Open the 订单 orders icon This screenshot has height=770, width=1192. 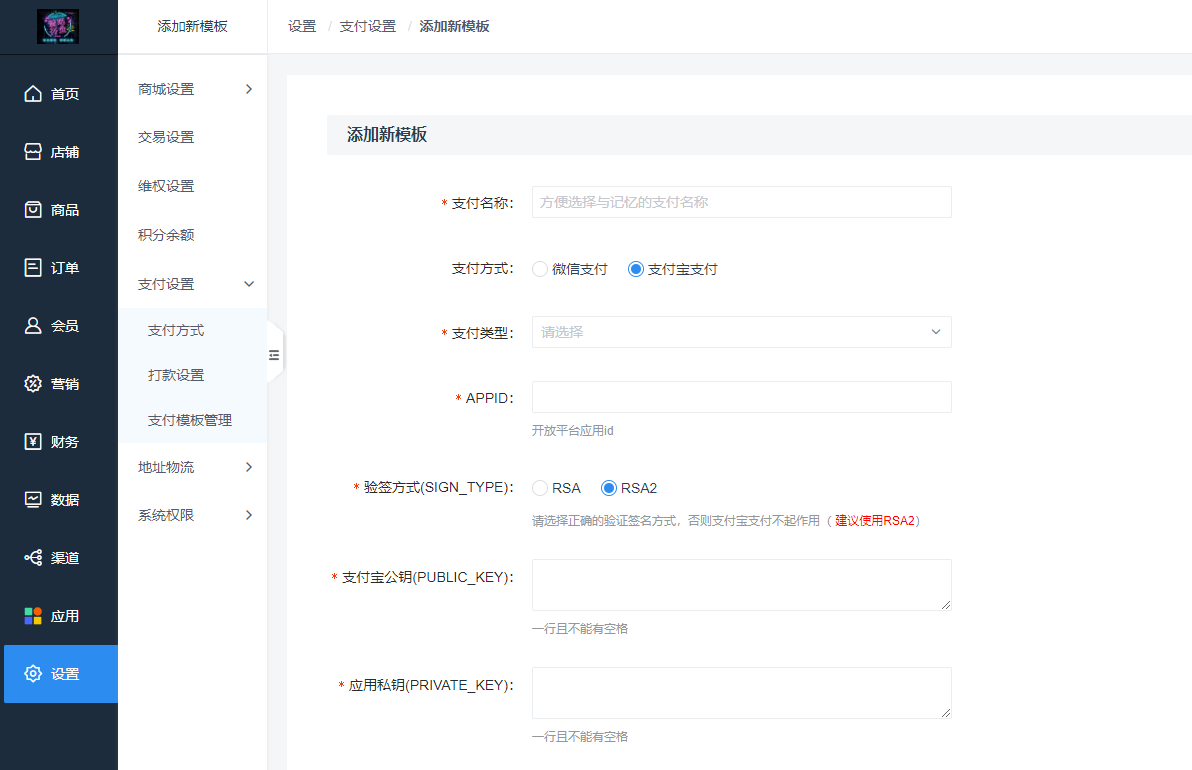(x=33, y=268)
